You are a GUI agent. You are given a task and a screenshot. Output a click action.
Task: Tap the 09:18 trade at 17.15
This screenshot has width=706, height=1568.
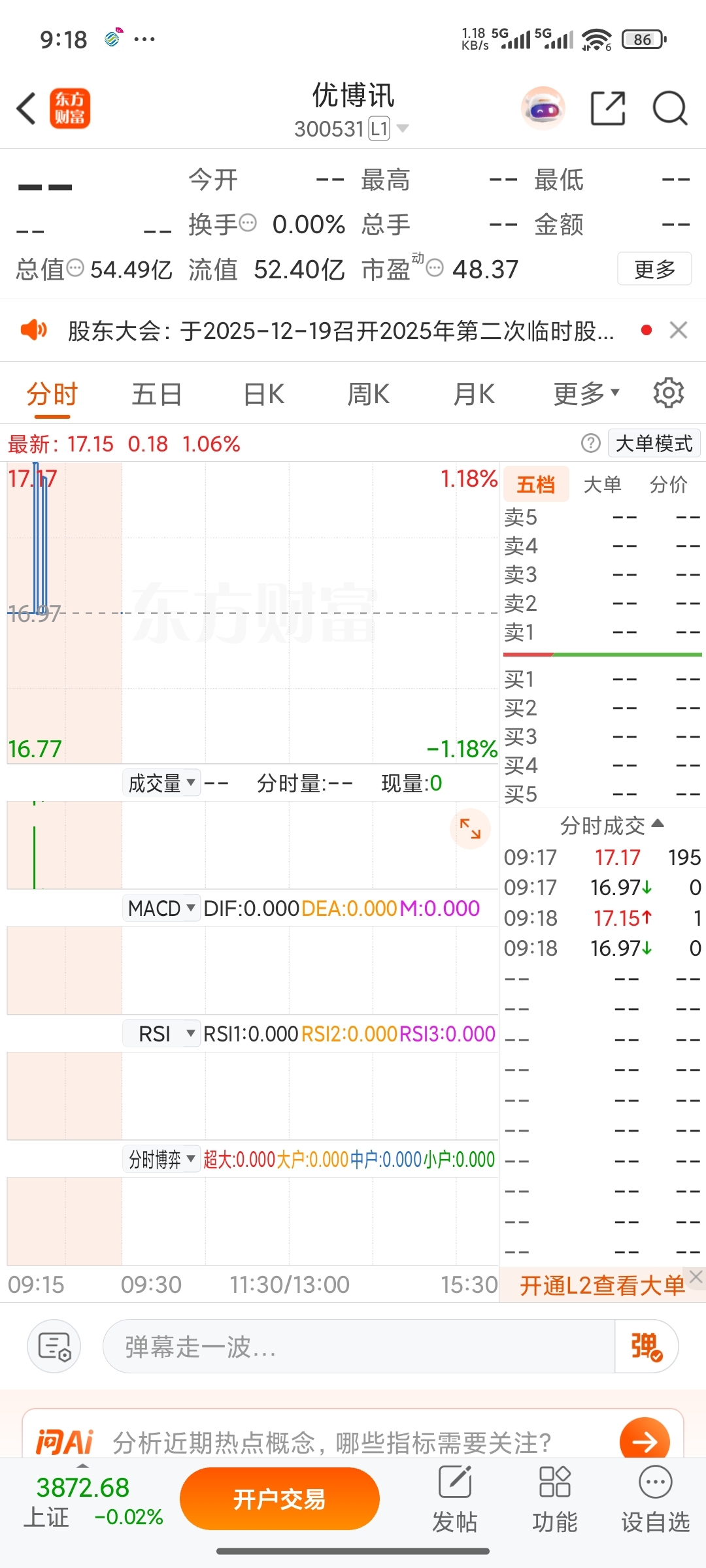(x=602, y=918)
